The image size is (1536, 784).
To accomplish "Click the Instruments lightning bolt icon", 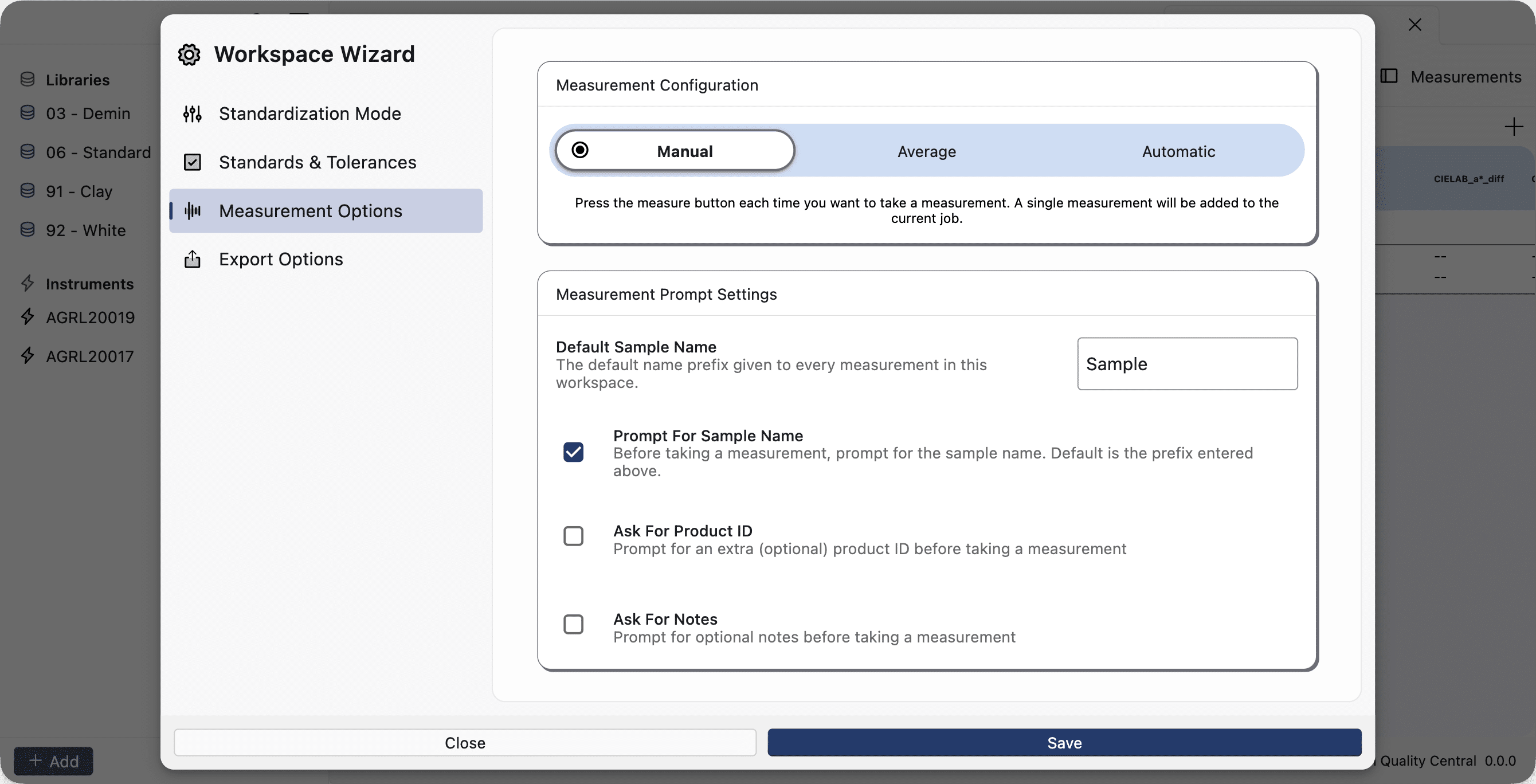I will (x=28, y=283).
